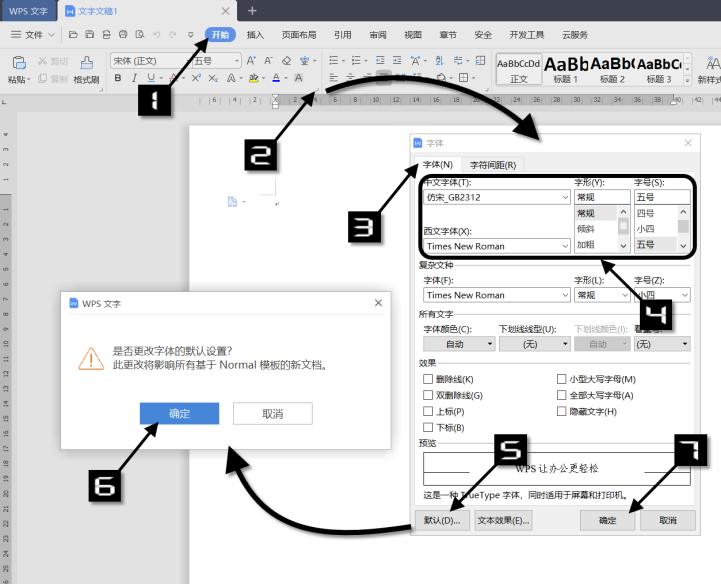Confirm with the blue 确定 button
The width and height of the screenshot is (721, 584).
click(179, 413)
